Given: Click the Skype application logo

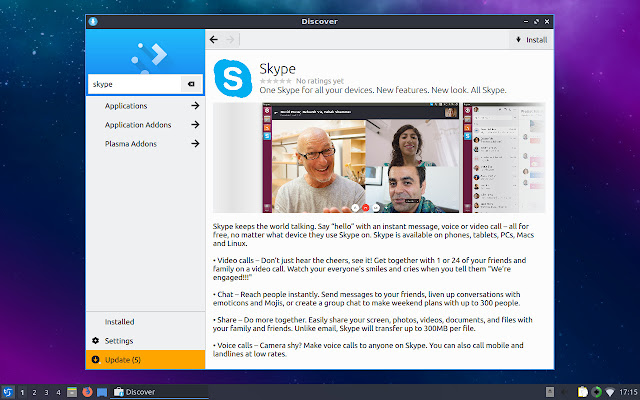Looking at the screenshot, I should [233, 78].
